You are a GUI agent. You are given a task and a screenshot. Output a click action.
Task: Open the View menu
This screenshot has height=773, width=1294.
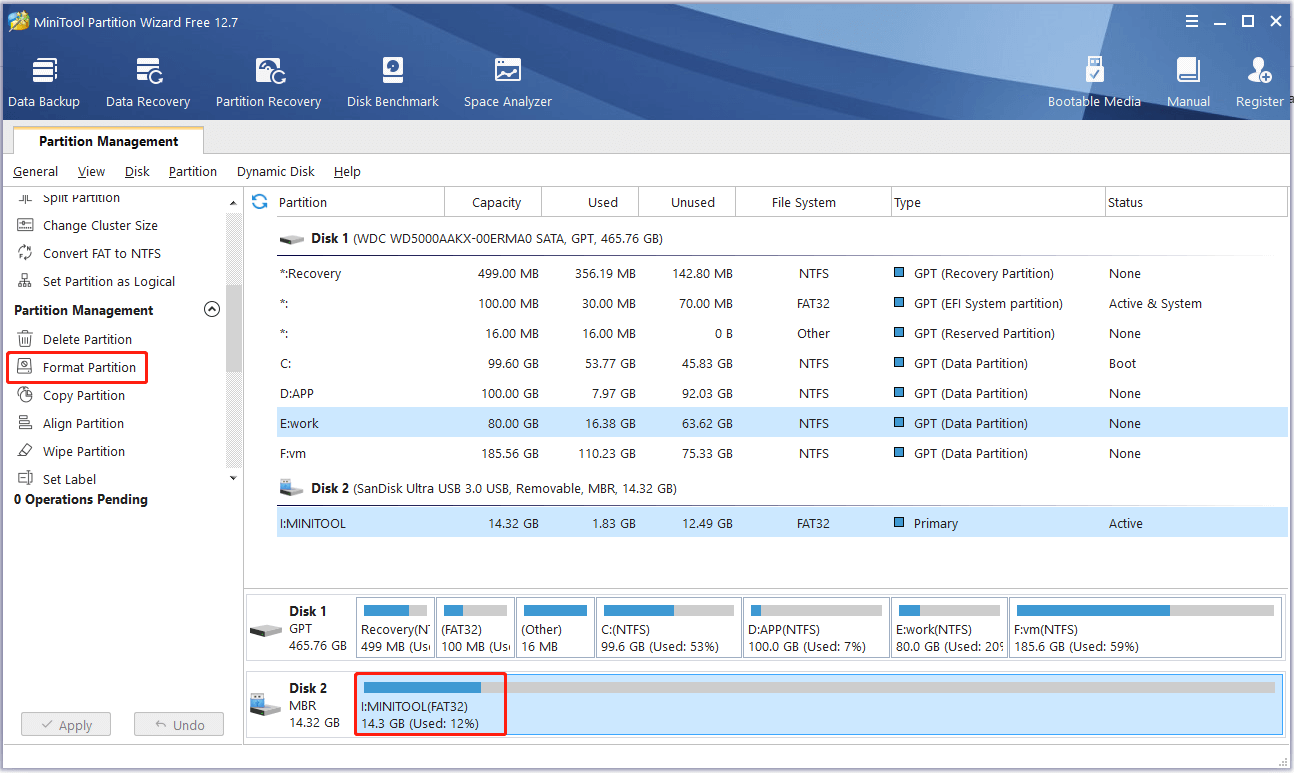click(91, 172)
